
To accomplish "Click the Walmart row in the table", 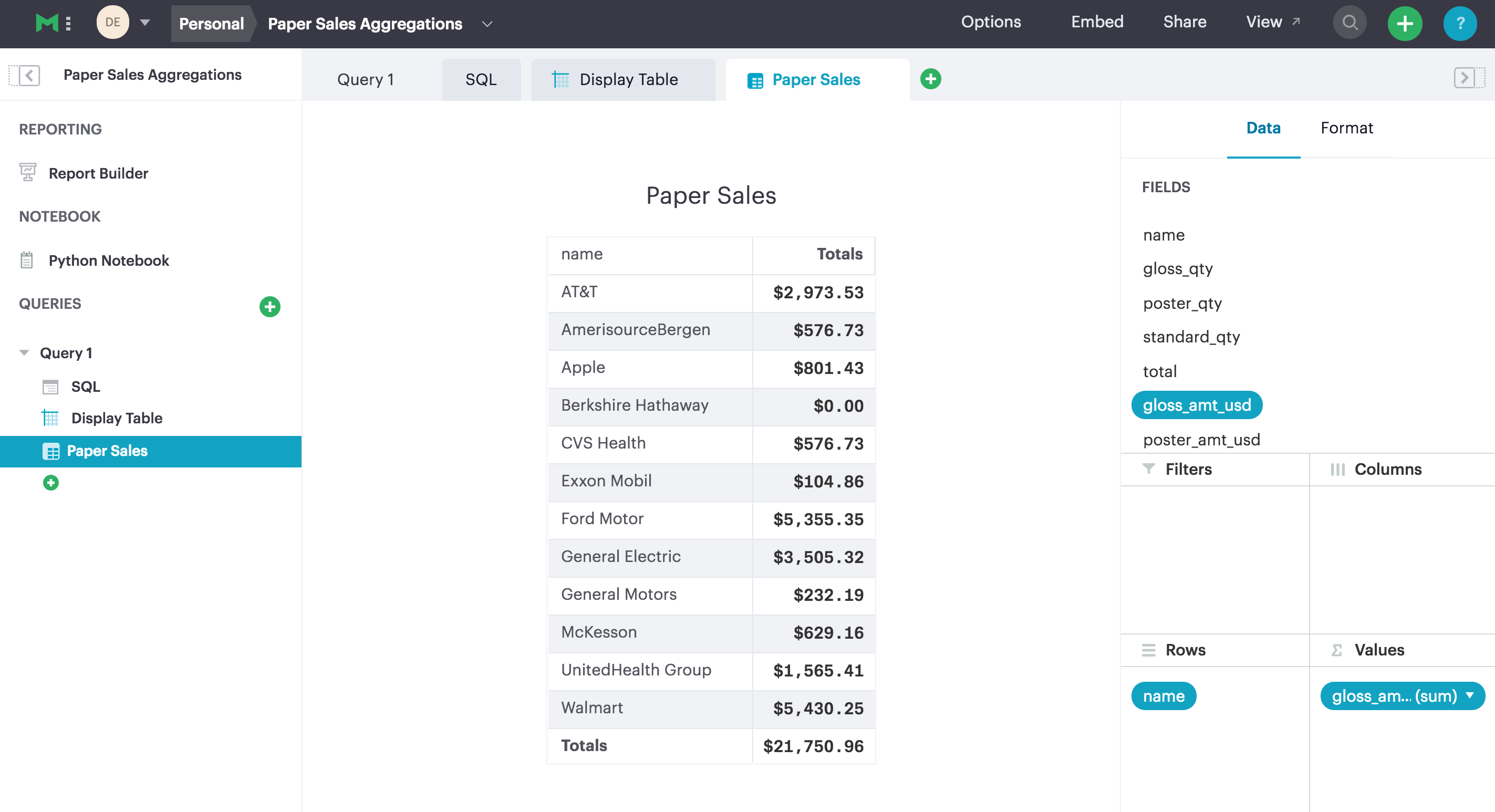I will tap(711, 708).
